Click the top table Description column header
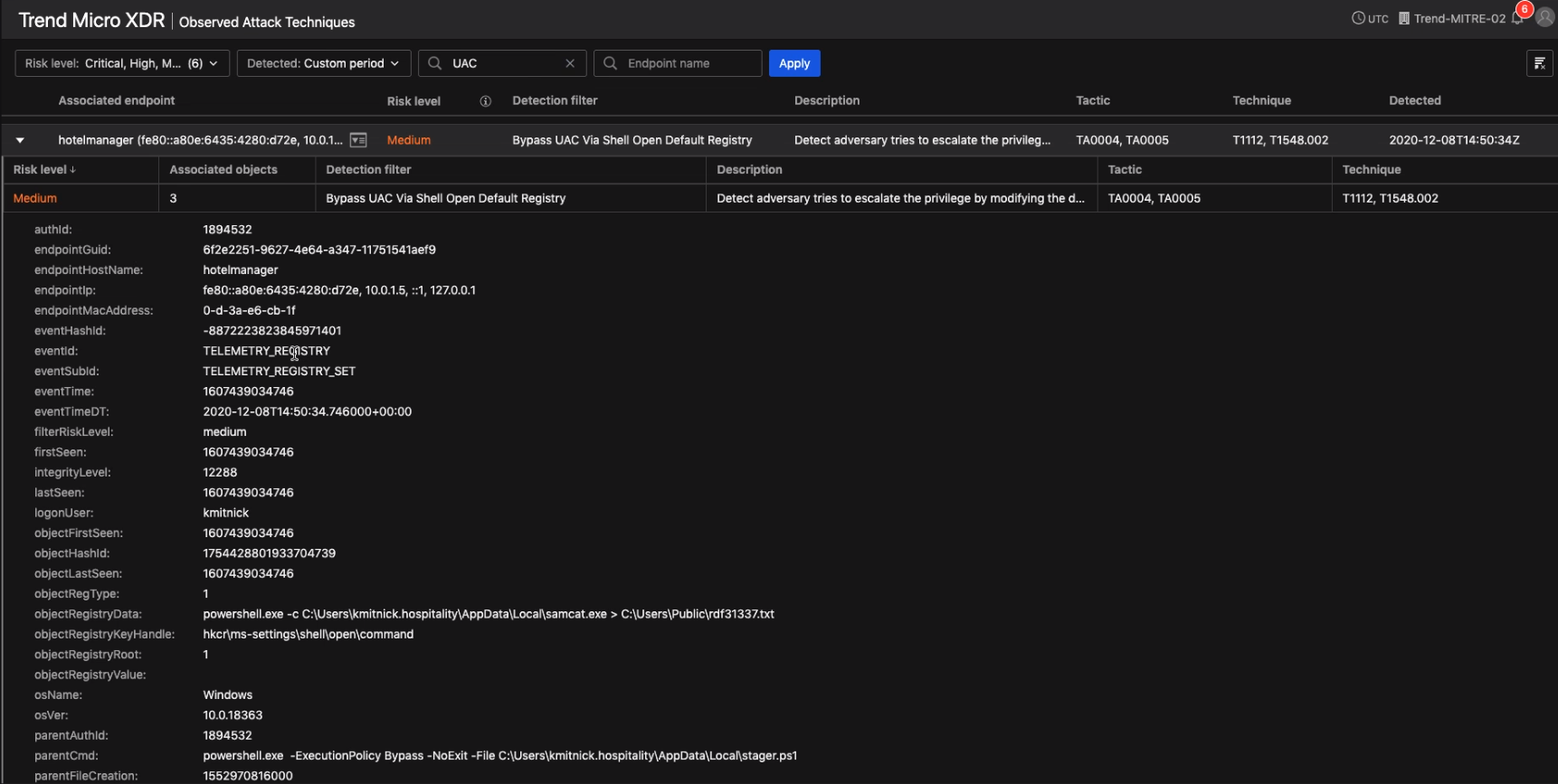The width and height of the screenshot is (1558, 784). 827,100
